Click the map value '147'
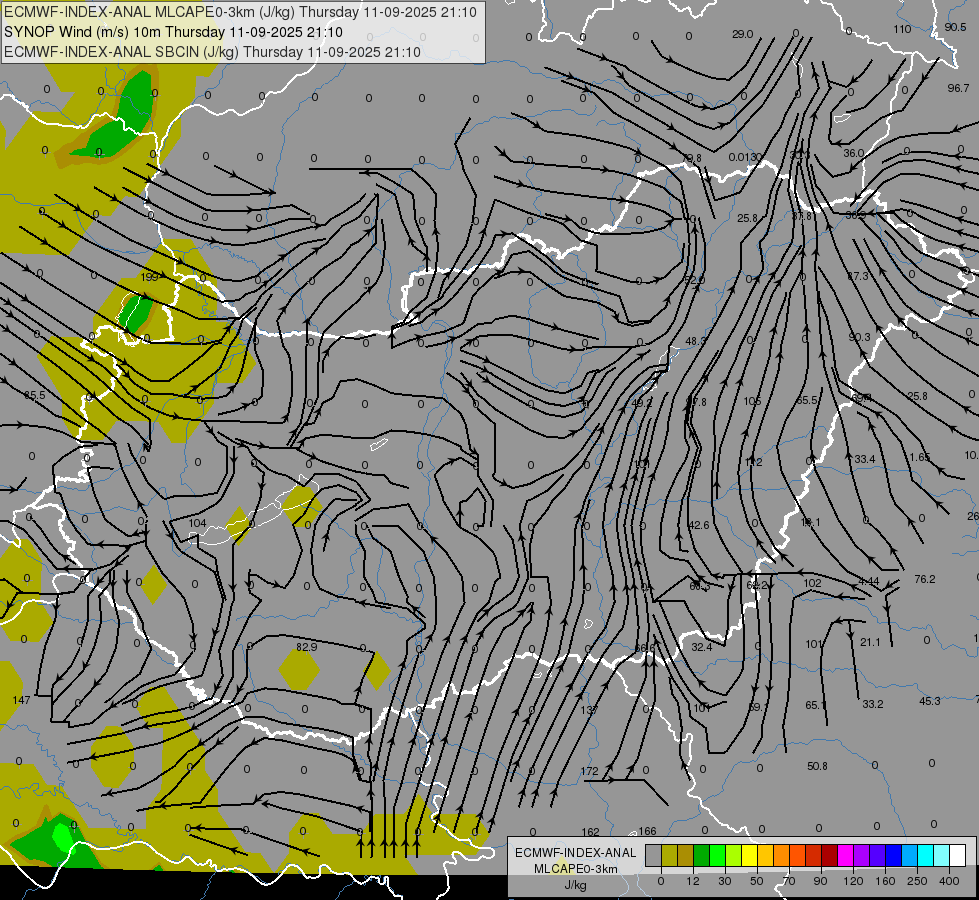 coord(21,700)
